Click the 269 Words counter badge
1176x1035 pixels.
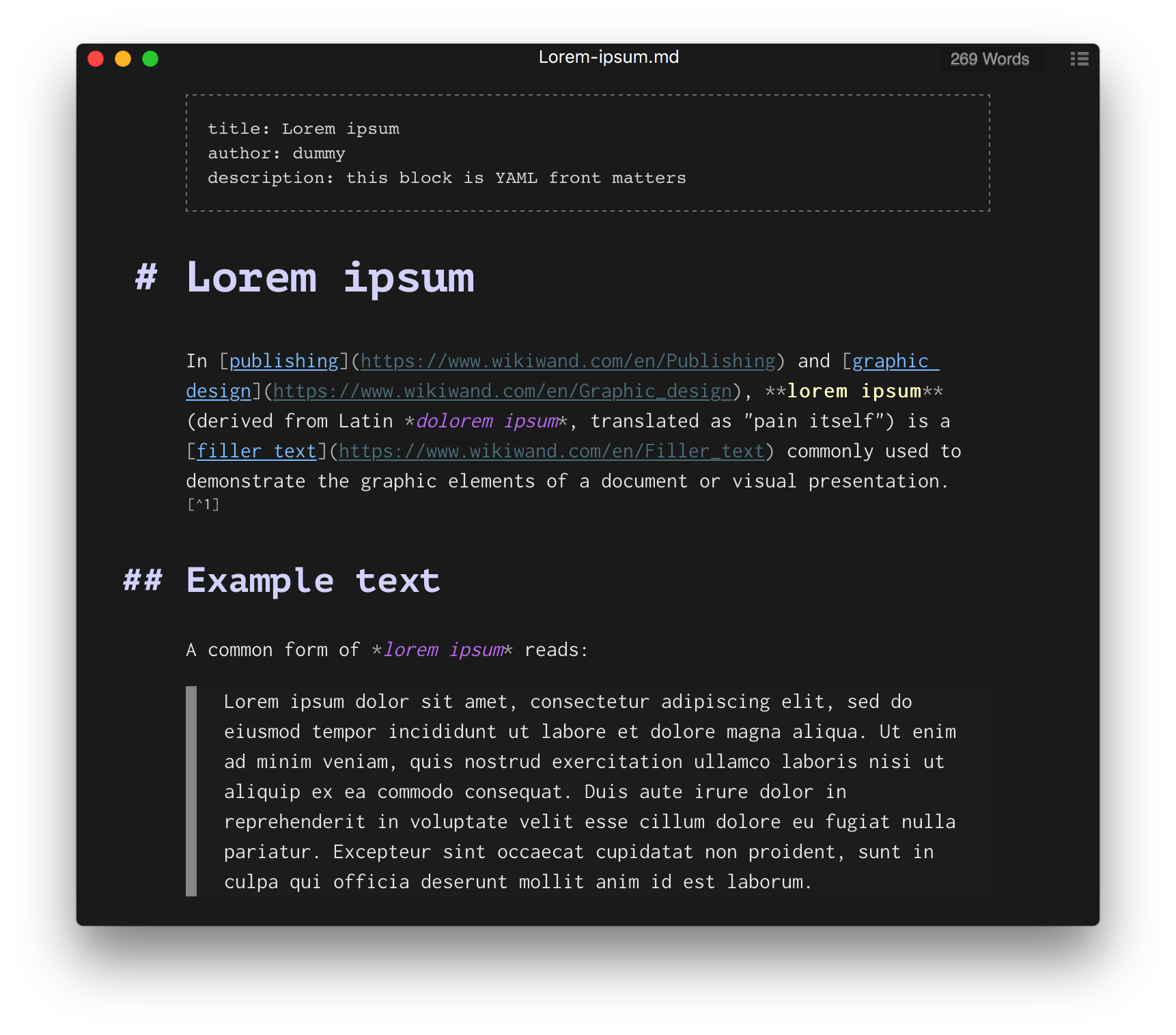pyautogui.click(x=992, y=59)
